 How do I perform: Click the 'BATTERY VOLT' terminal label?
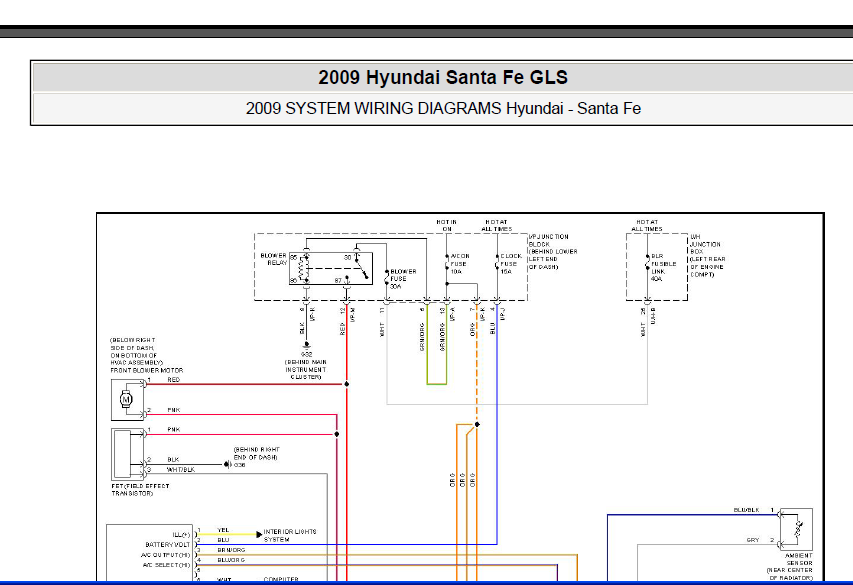(168, 545)
